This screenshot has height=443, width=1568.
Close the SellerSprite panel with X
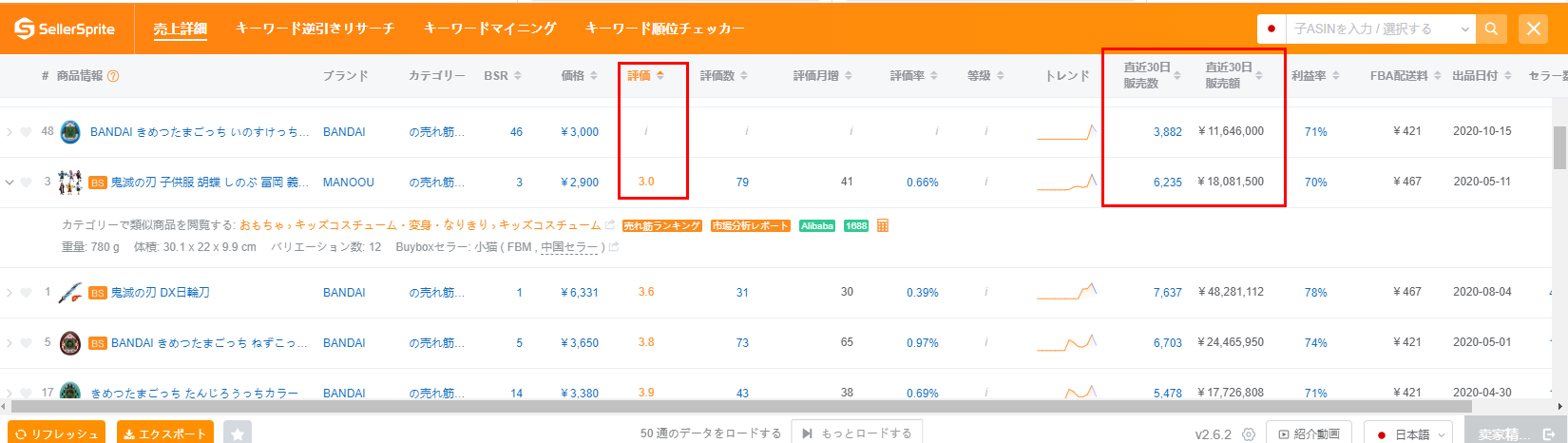[x=1533, y=29]
